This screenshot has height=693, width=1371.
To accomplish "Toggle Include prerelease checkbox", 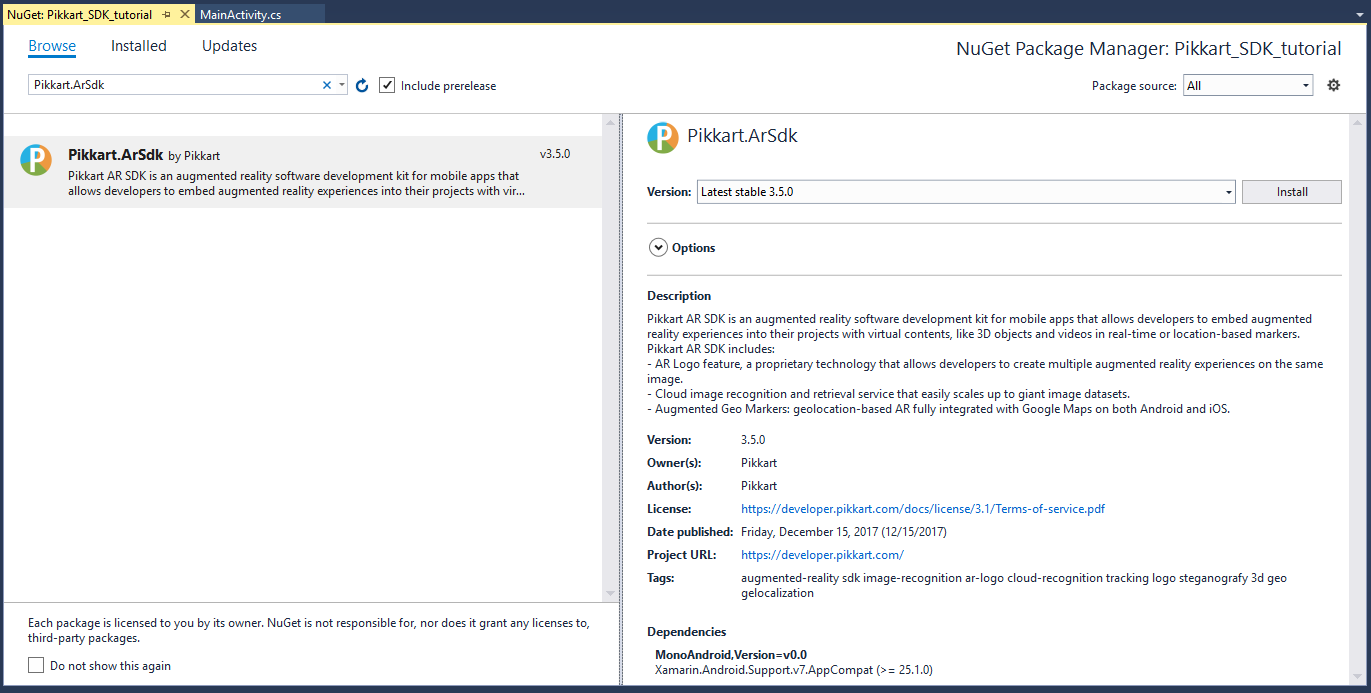I will (x=387, y=85).
